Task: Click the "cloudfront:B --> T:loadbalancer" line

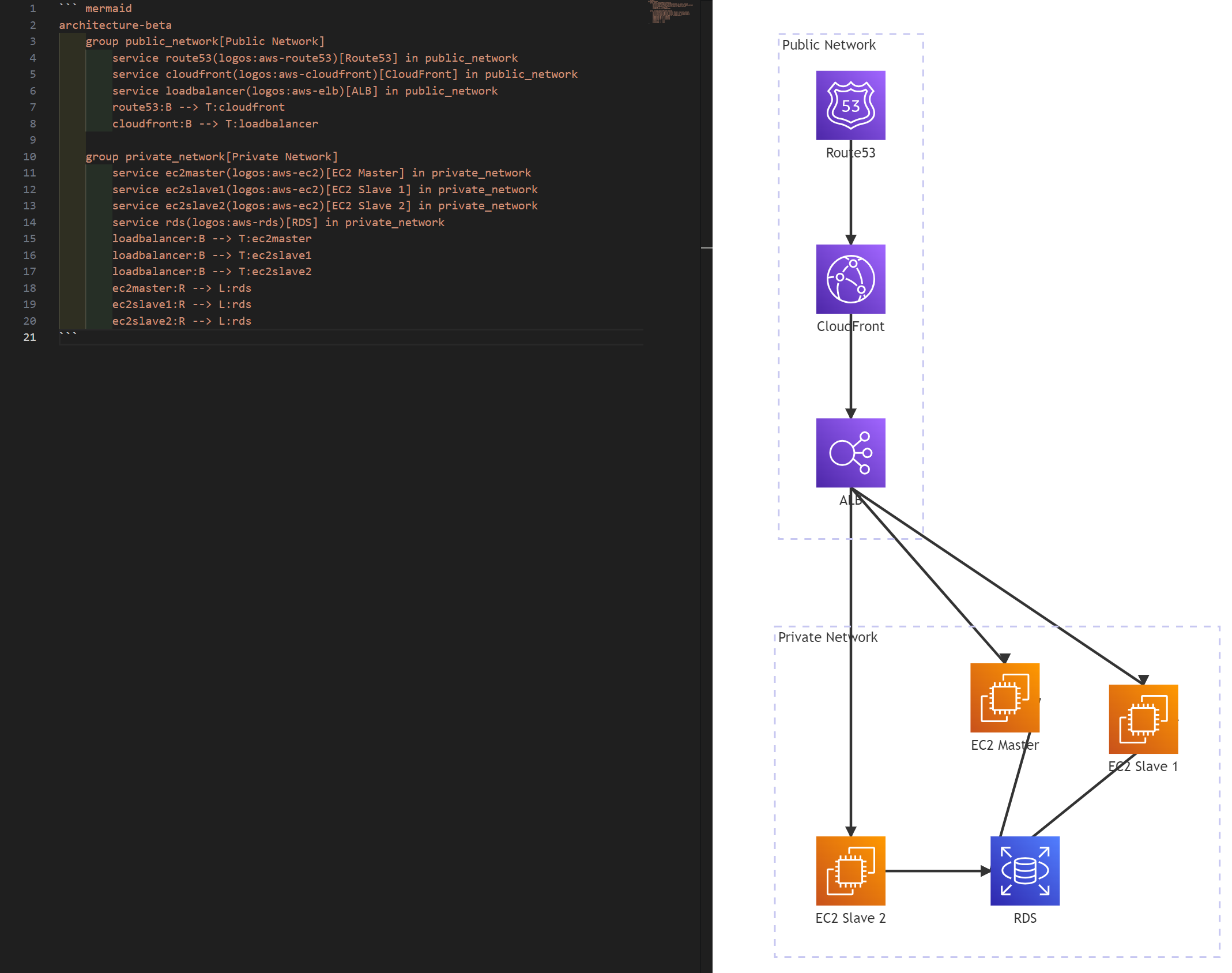Action: [x=215, y=124]
